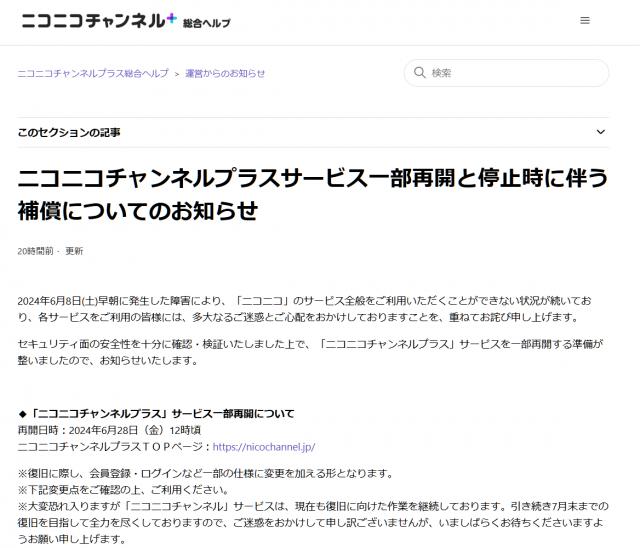640x548 pixels.
Task: Go to 運営からのお知らせ breadcrumb
Action: click(x=225, y=73)
